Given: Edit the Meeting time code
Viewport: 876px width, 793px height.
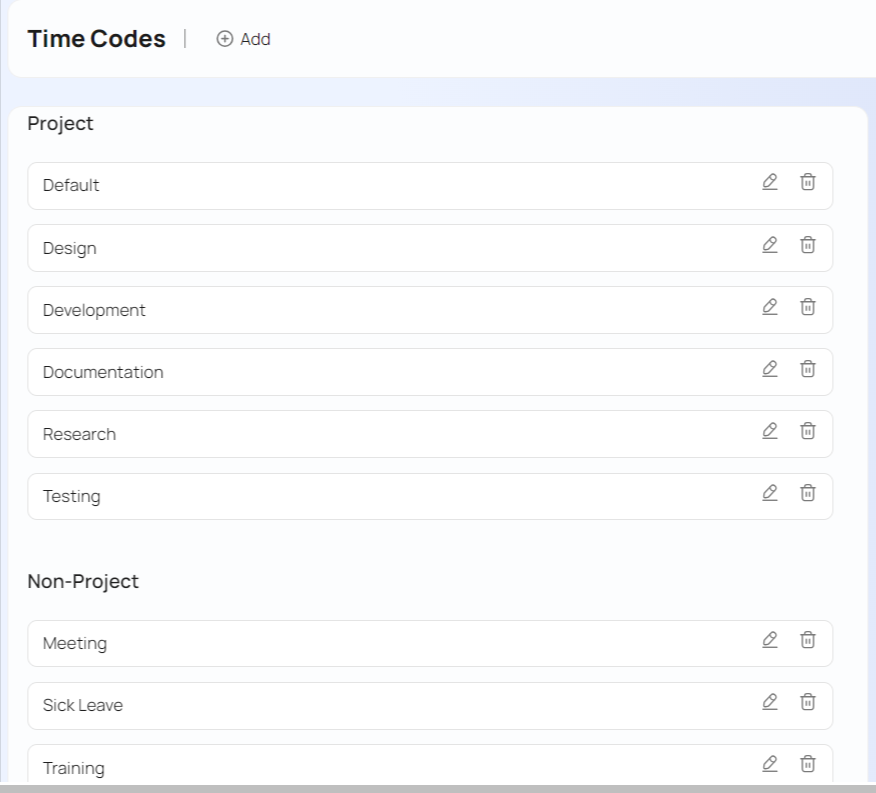Looking at the screenshot, I should [769, 640].
